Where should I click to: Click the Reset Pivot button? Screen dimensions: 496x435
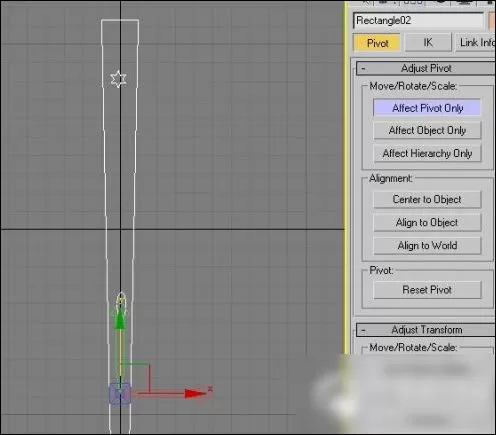[427, 290]
